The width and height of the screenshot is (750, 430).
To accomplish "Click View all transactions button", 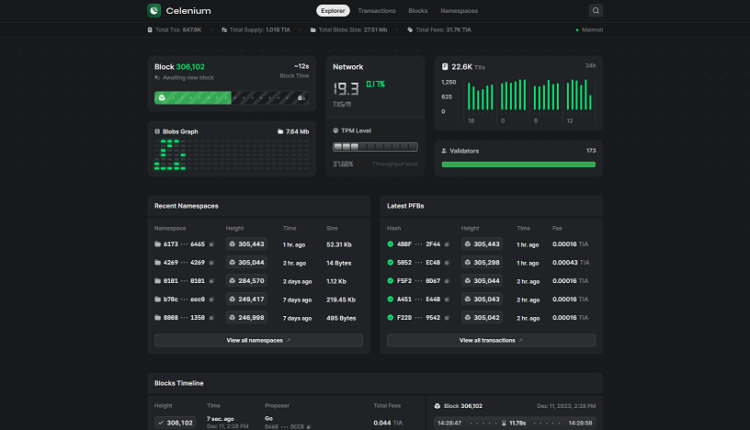I will 490,340.
